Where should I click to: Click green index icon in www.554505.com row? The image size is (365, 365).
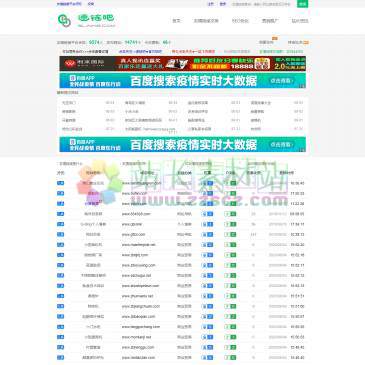[230, 214]
